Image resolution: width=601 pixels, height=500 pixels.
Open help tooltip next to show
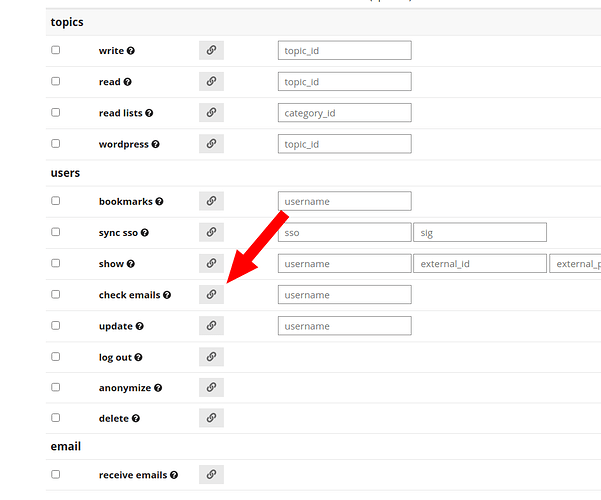(x=131, y=264)
